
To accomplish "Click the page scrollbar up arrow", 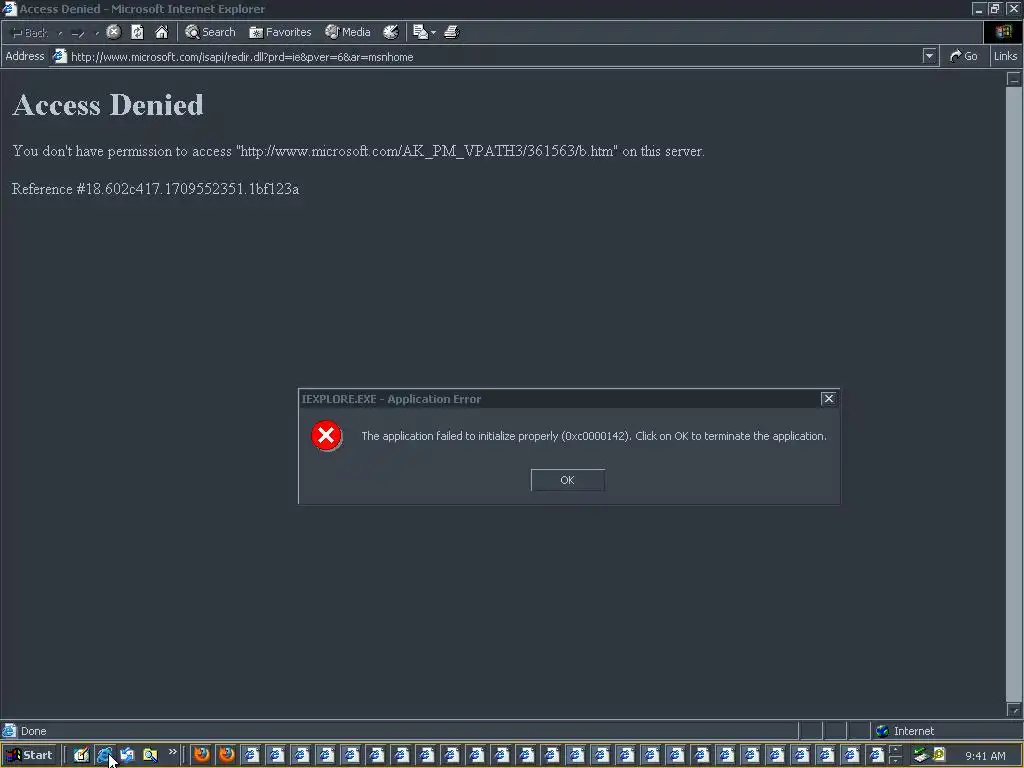I will (1014, 79).
